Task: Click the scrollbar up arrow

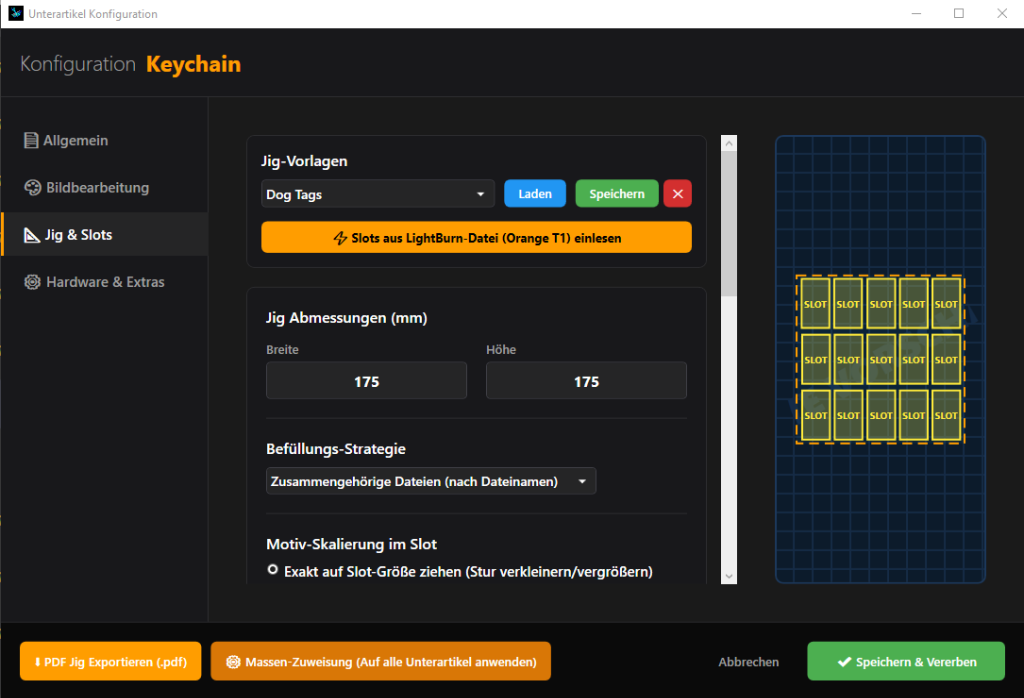Action: coord(729,143)
